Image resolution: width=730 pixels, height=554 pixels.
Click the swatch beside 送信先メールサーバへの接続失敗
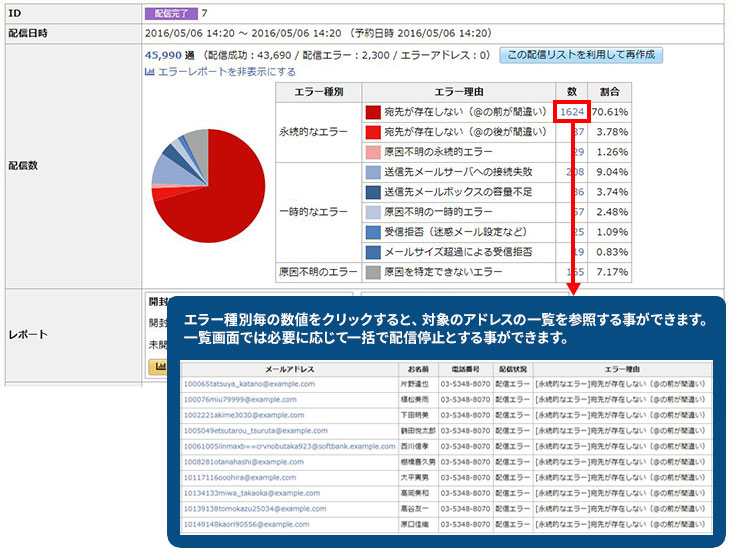pyautogui.click(x=373, y=172)
